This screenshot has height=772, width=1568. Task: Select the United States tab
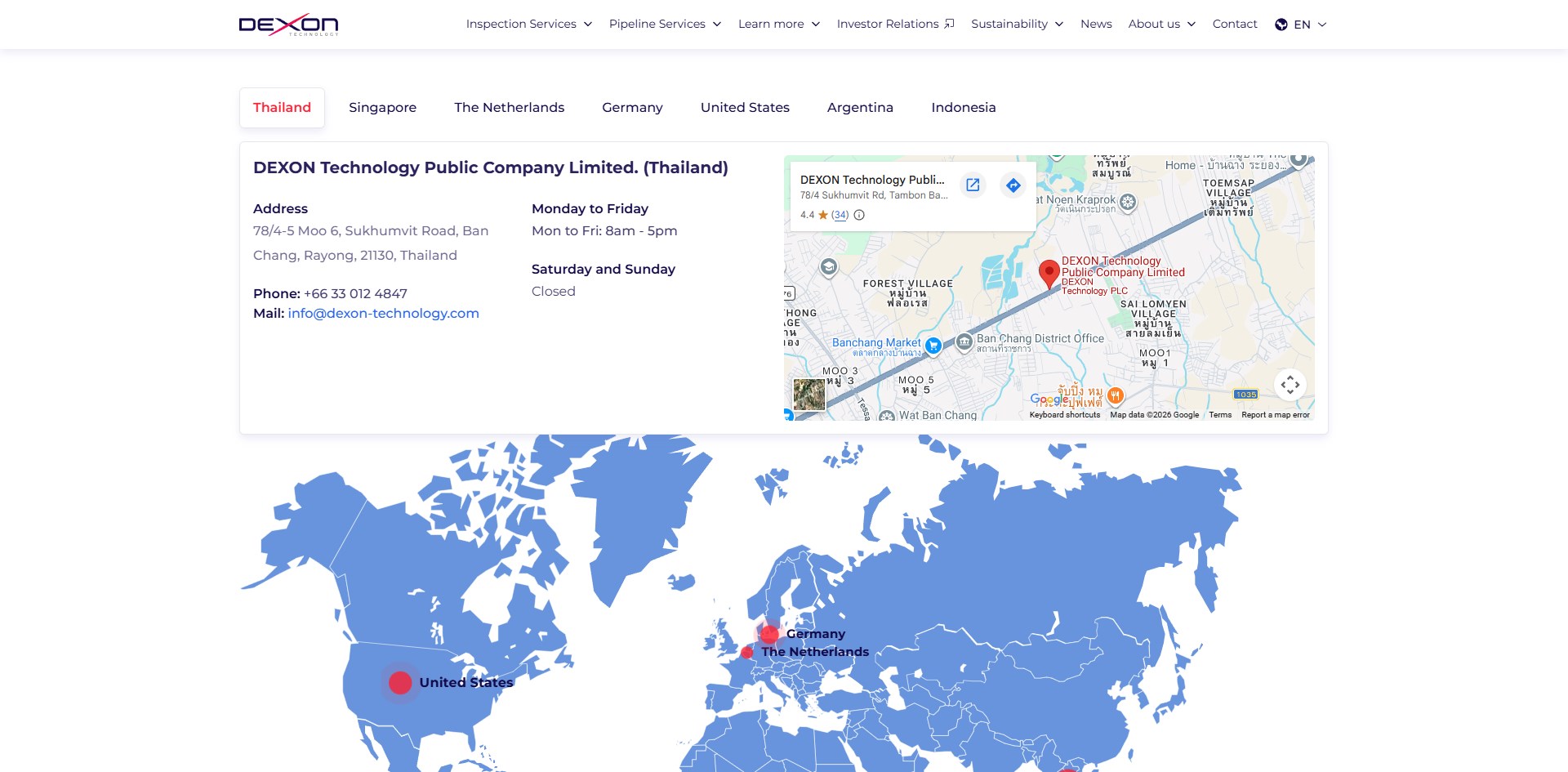[x=745, y=108]
